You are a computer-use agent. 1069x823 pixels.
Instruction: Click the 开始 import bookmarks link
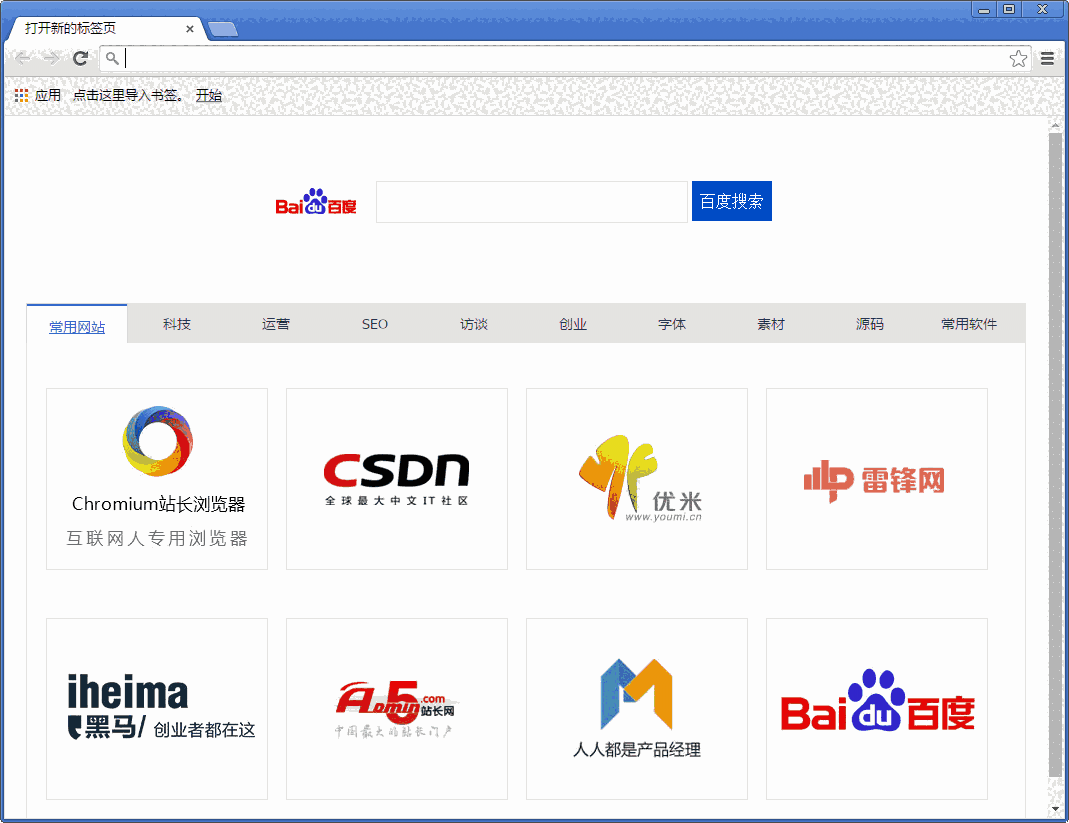[209, 95]
